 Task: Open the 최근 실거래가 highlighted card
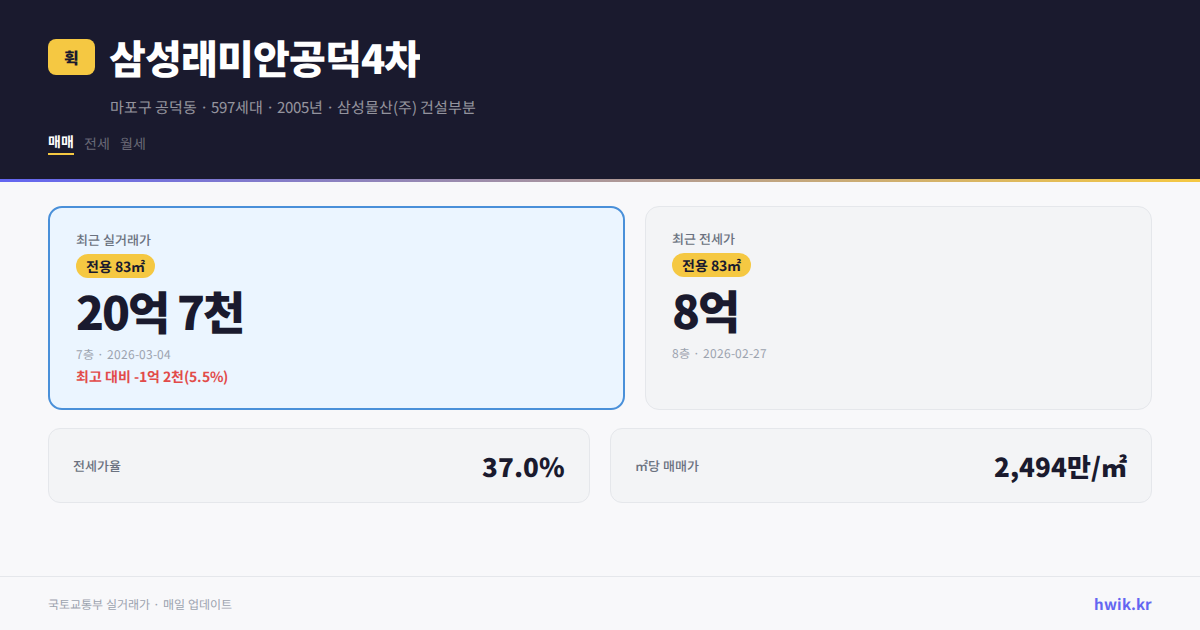tap(335, 305)
